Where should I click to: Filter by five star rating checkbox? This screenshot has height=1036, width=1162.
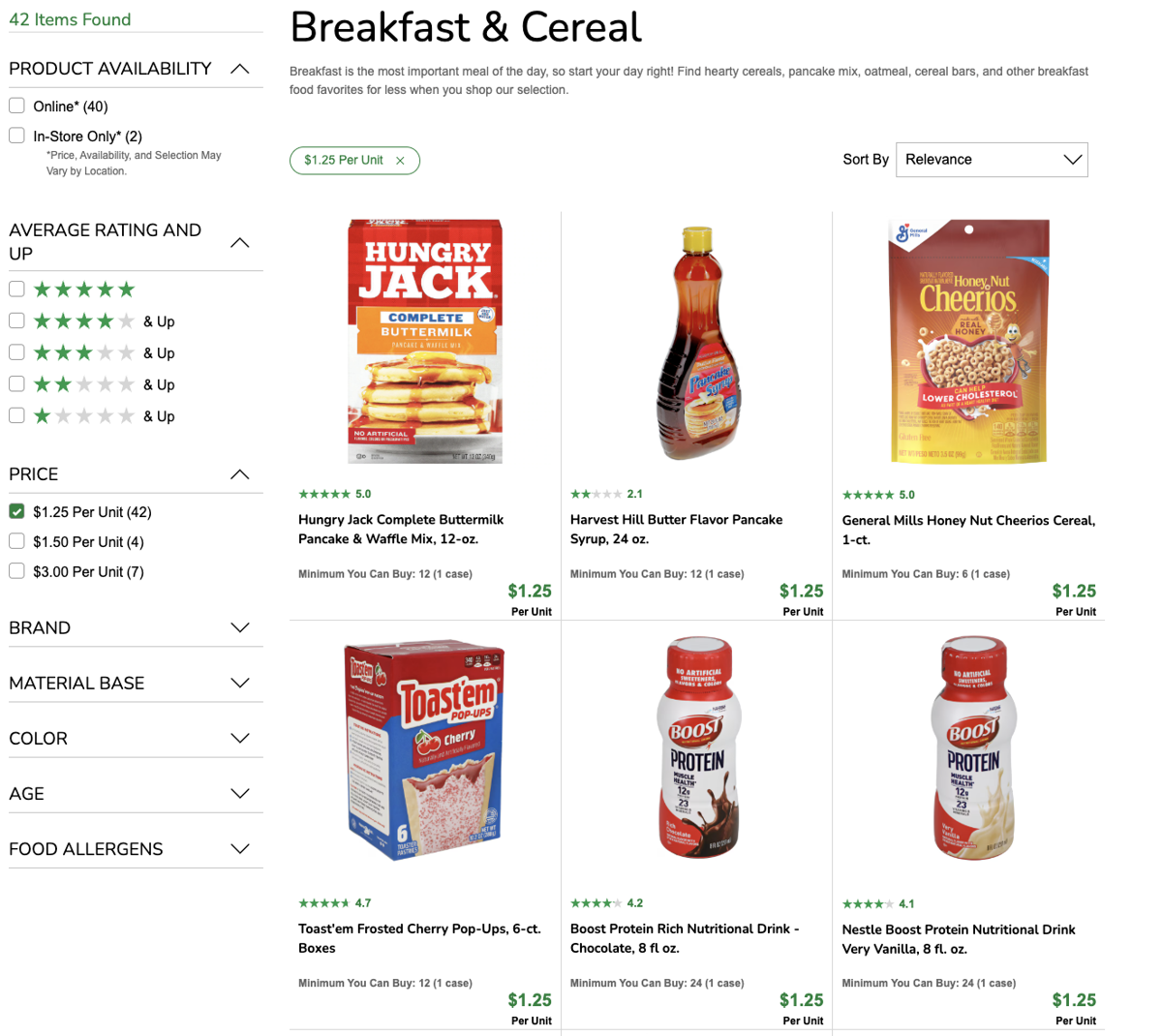[x=17, y=289]
